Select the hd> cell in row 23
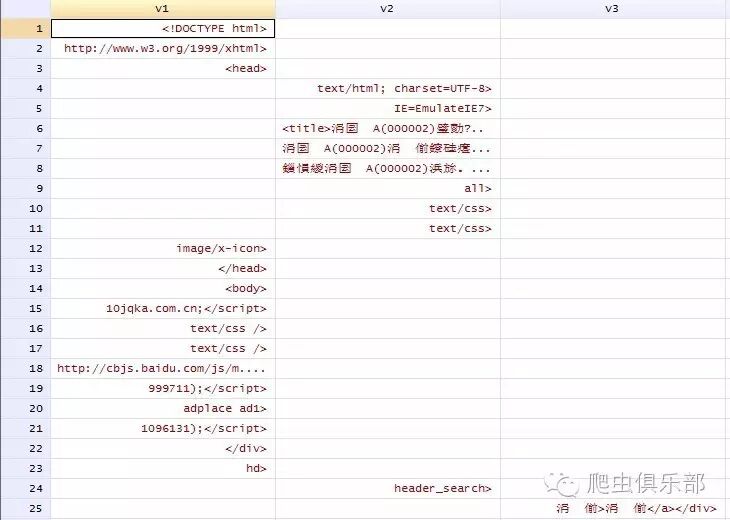Viewport: 730px width, 520px height. tap(162, 468)
